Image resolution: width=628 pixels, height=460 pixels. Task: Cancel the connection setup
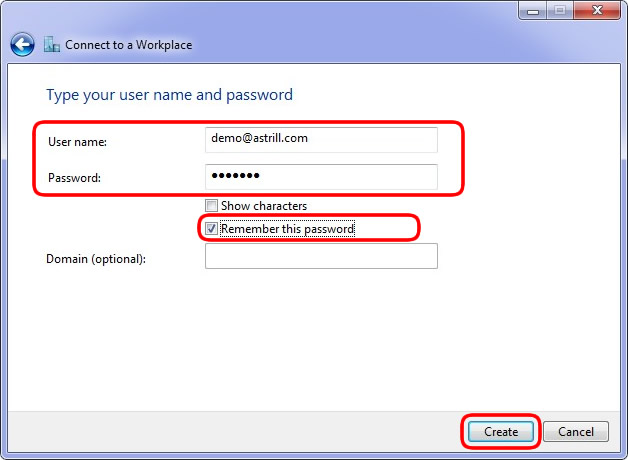(576, 432)
